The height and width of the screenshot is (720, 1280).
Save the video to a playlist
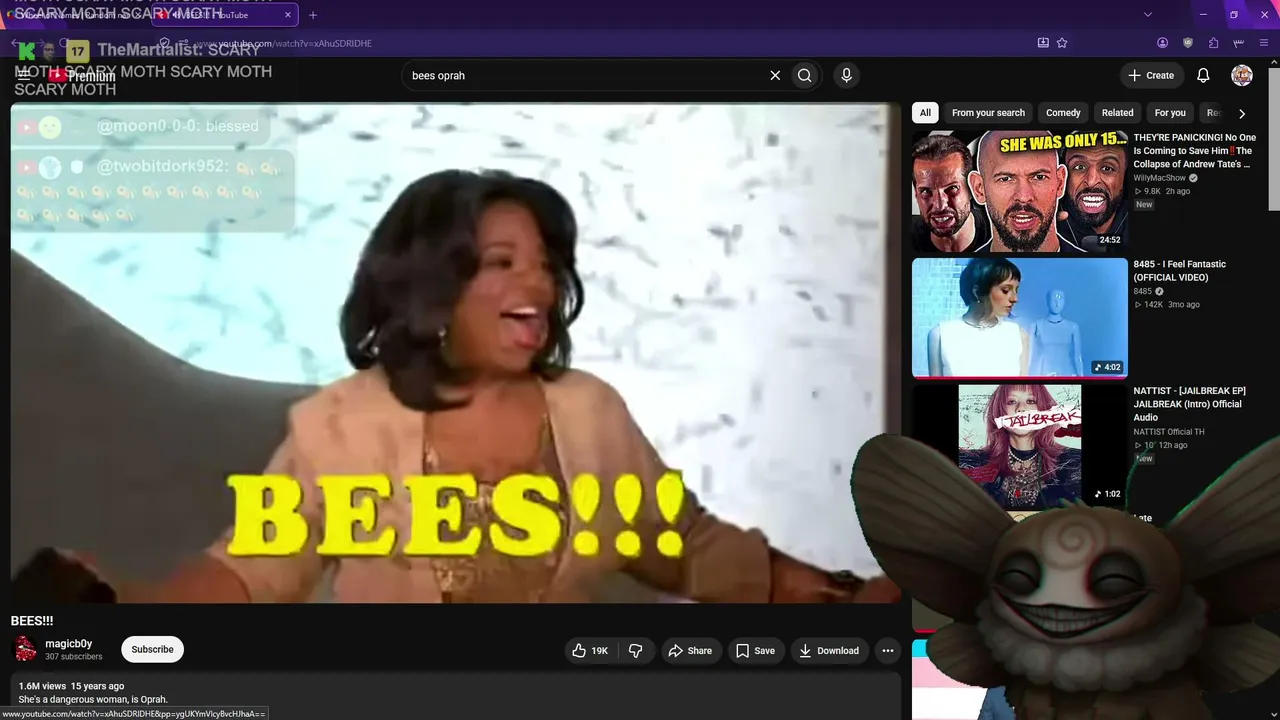click(755, 650)
